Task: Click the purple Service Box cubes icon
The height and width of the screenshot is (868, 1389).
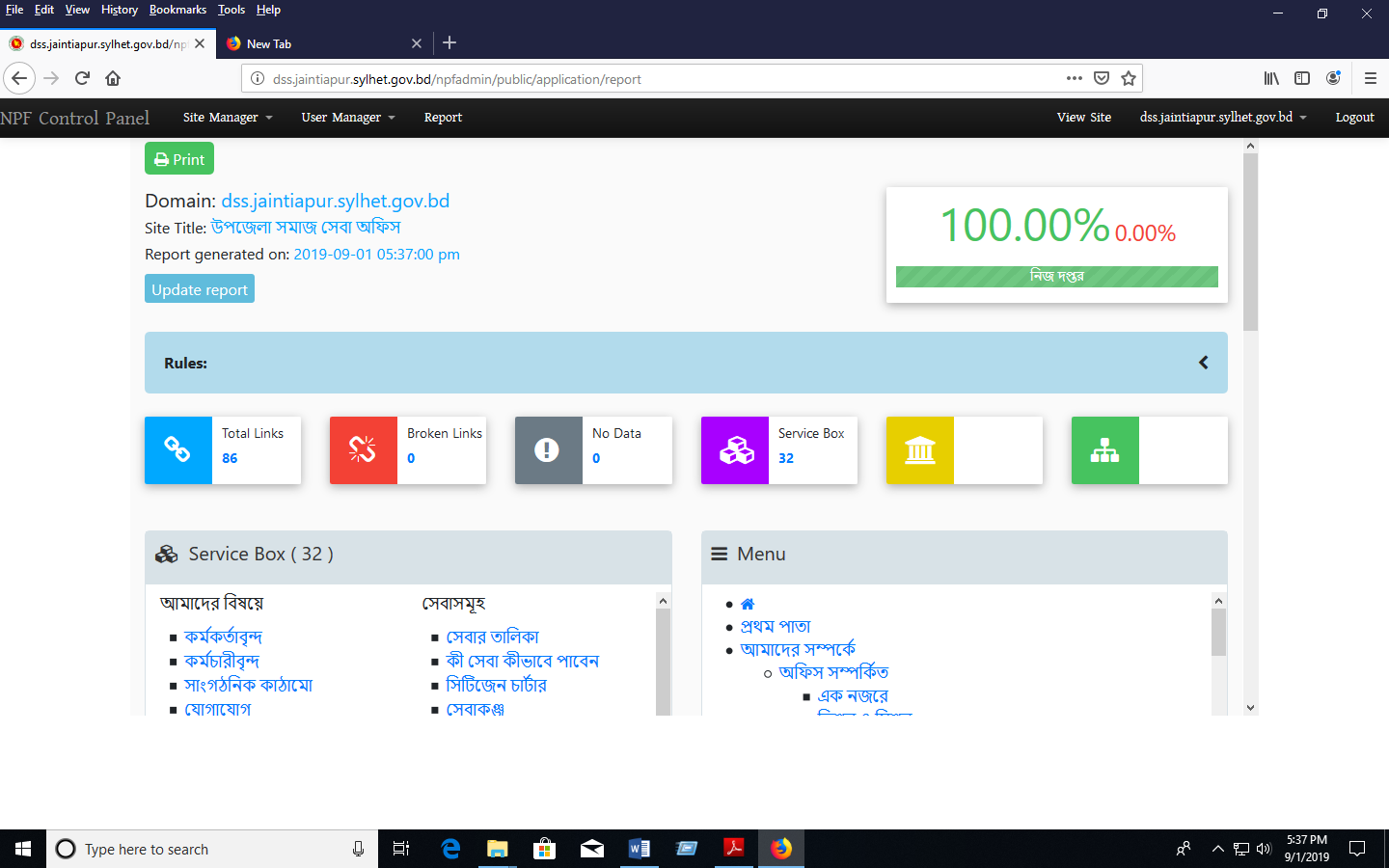Action: coord(735,449)
